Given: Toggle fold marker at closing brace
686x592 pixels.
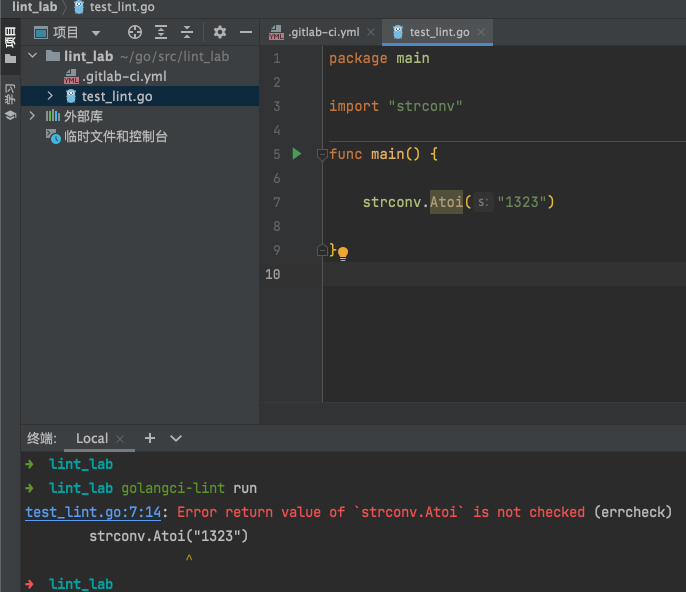Looking at the screenshot, I should [321, 250].
